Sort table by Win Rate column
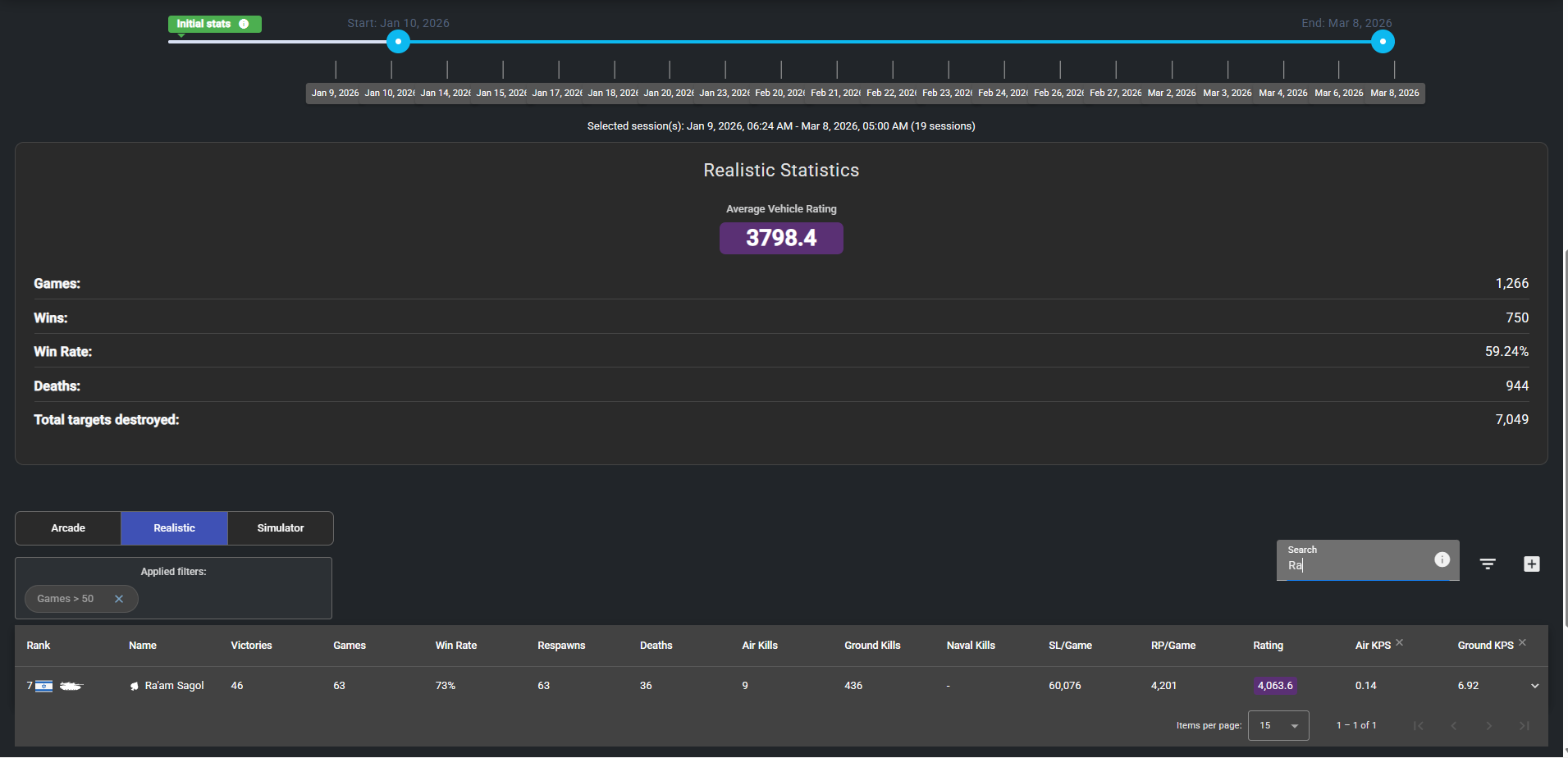The image size is (1568, 758). pyautogui.click(x=455, y=646)
